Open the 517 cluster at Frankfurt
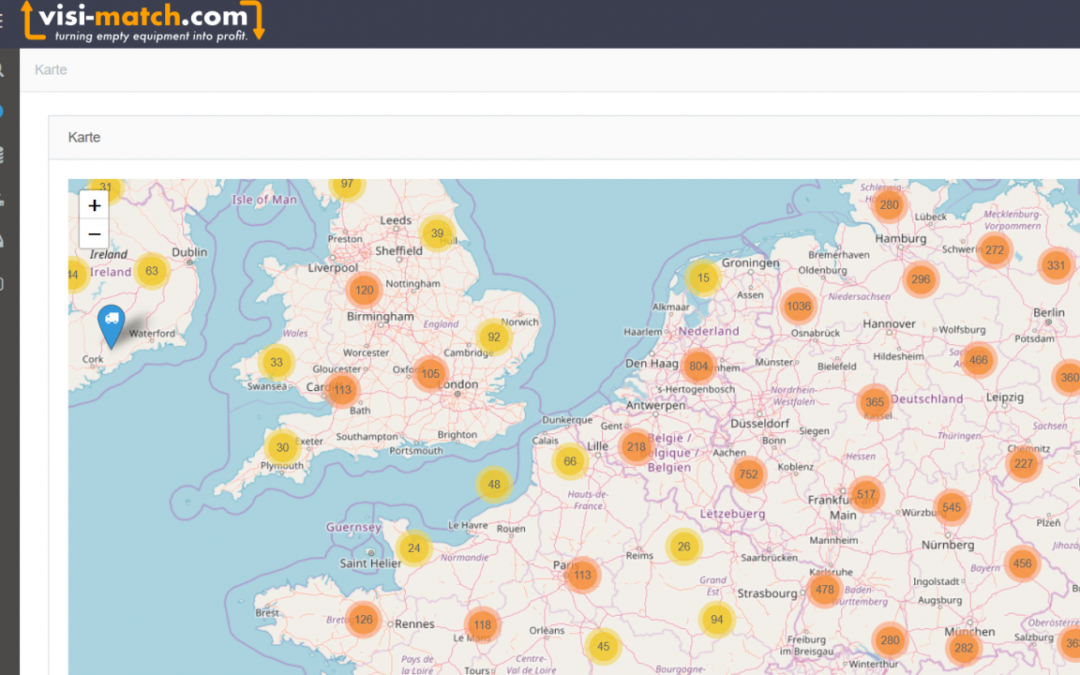Viewport: 1080px width, 675px height. (866, 495)
